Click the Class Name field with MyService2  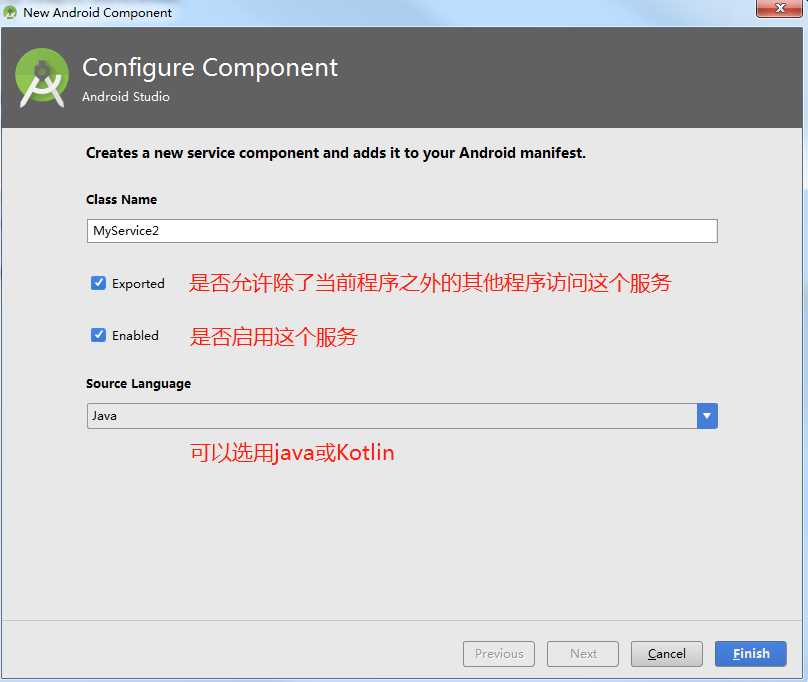point(402,231)
